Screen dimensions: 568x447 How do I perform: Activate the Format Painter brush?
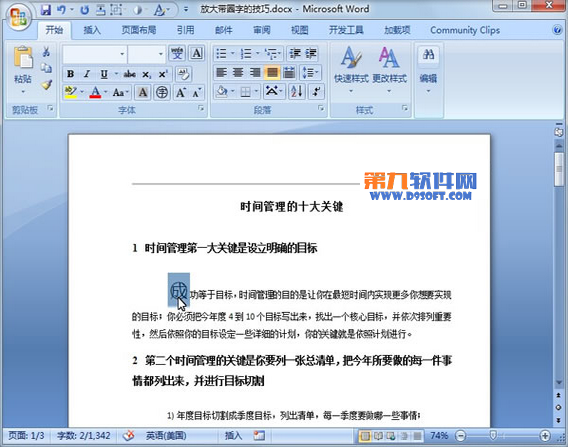46,85
